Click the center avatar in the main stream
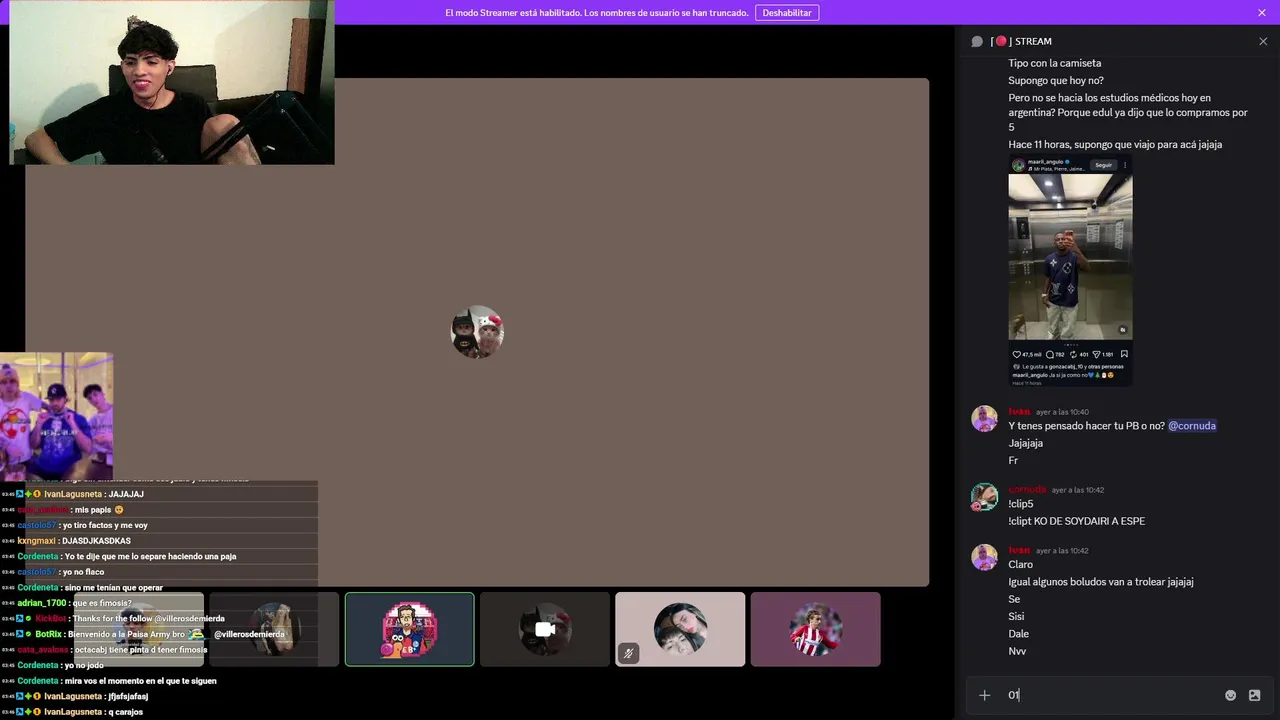This screenshot has height=720, width=1280. 477,332
